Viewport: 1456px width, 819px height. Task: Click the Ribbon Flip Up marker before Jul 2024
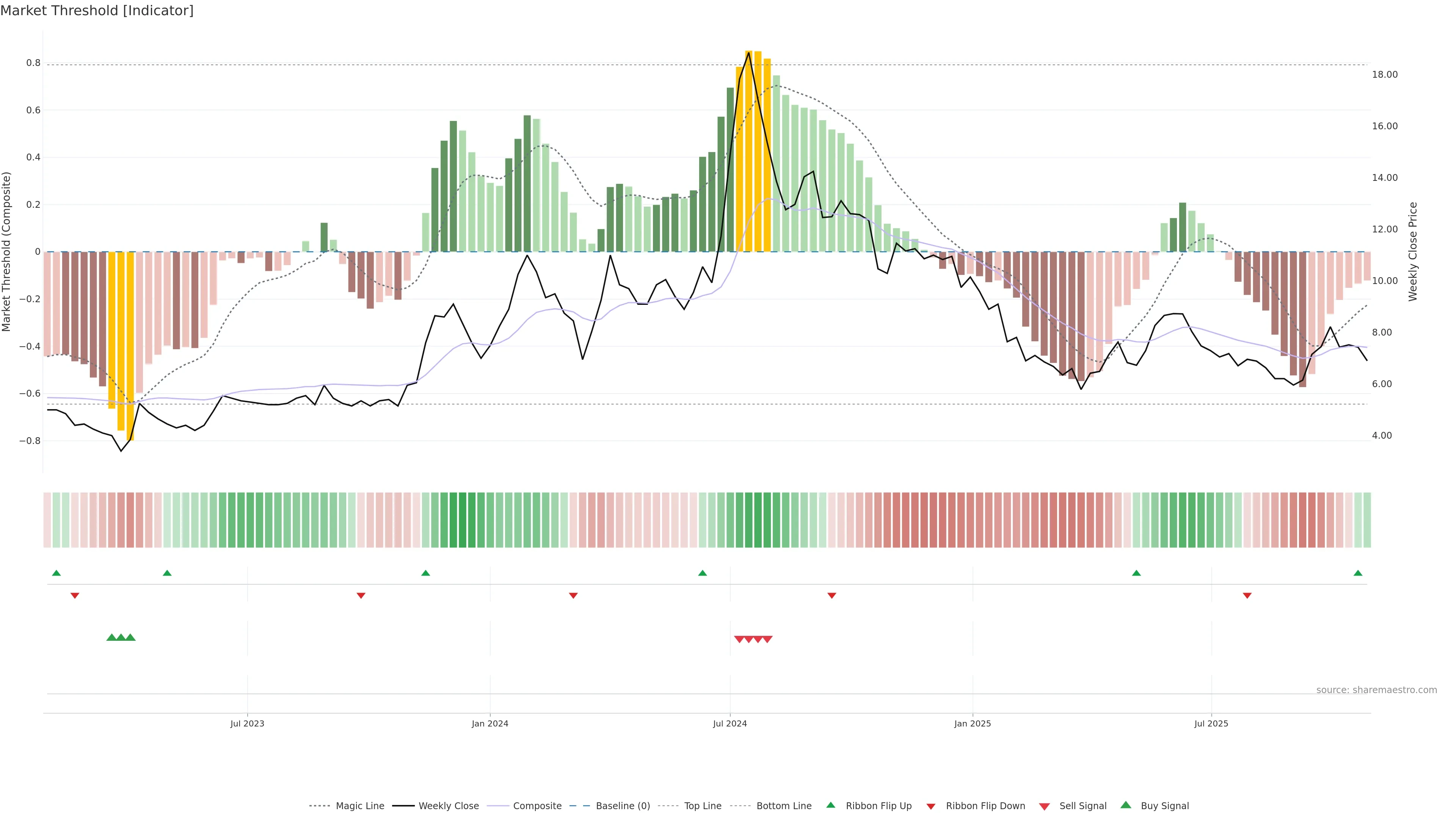coord(703,573)
